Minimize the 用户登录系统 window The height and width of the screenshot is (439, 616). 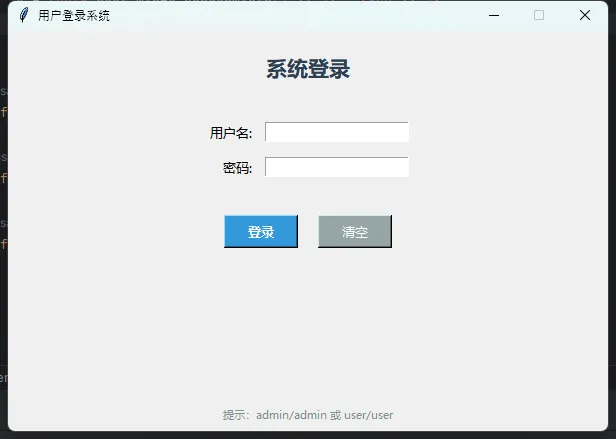click(x=494, y=15)
